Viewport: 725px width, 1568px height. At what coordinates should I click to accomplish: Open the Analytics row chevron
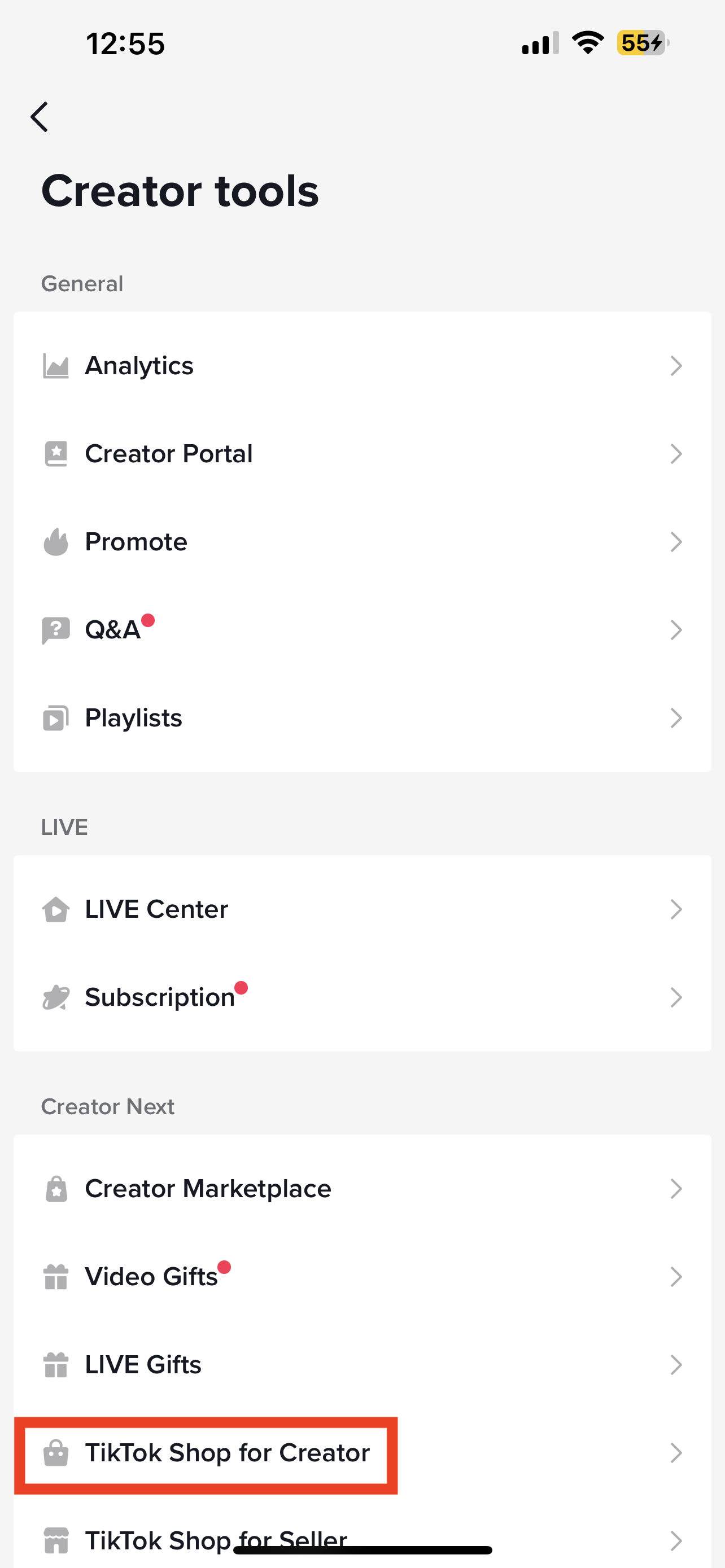tap(676, 366)
